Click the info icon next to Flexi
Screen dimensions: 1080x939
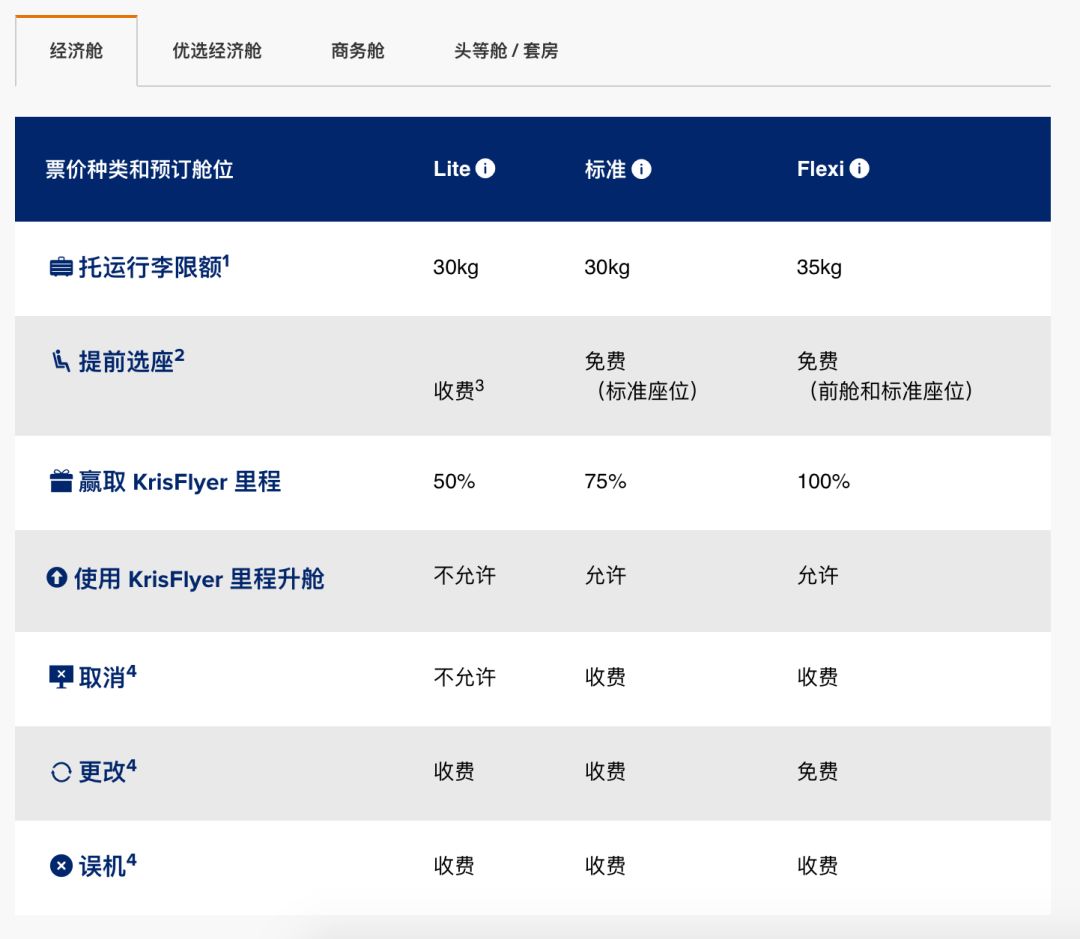tap(860, 169)
